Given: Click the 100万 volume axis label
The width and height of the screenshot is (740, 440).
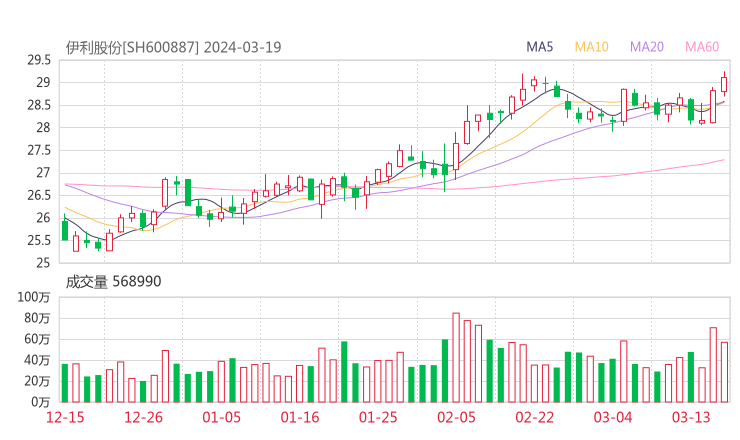Looking at the screenshot, I should (x=34, y=297).
